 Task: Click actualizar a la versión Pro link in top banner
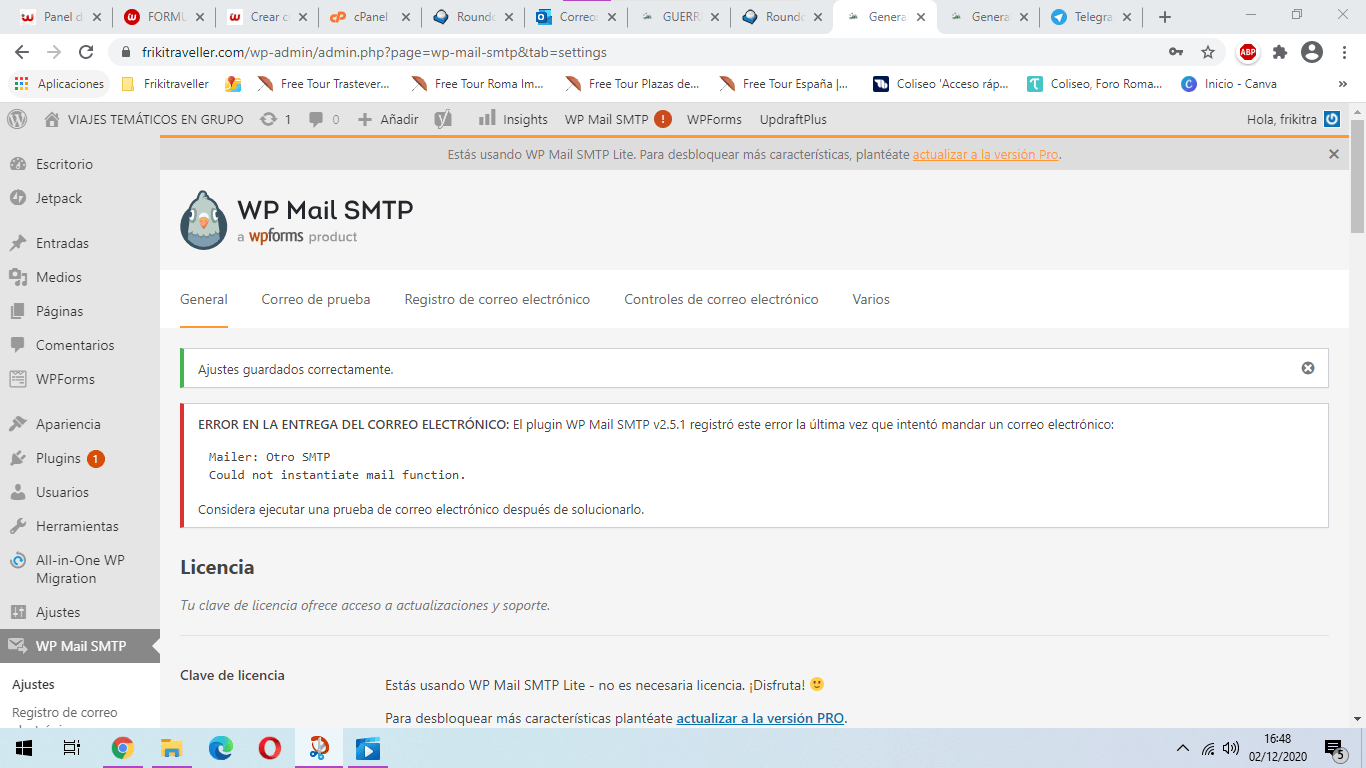985,155
